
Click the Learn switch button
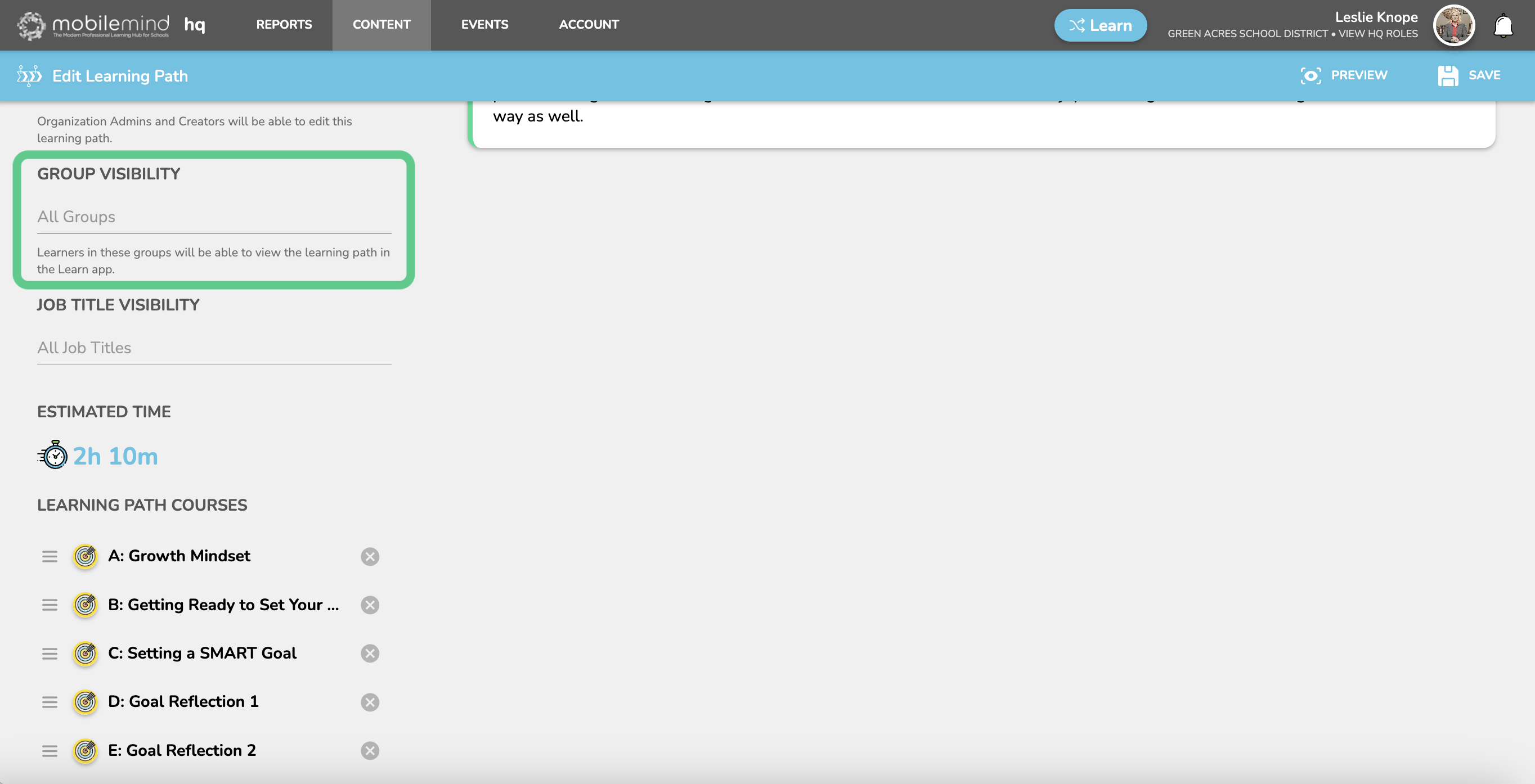tap(1100, 26)
